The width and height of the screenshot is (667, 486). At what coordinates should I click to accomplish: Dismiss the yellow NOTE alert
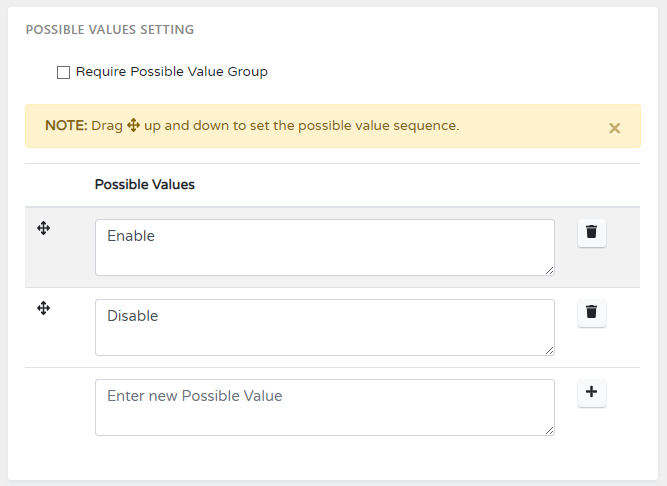coord(615,128)
